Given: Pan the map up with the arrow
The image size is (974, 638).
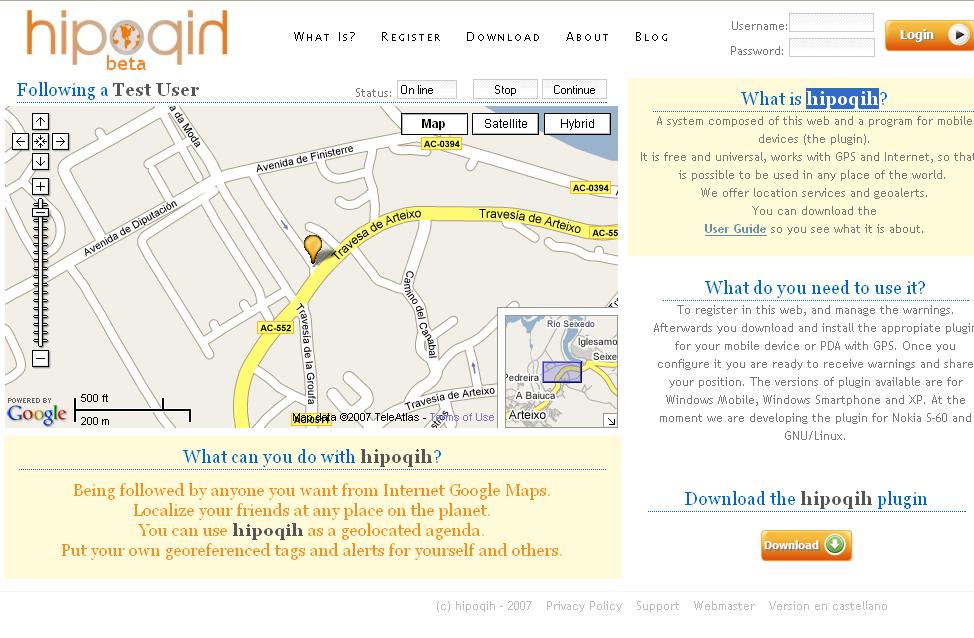Looking at the screenshot, I should tap(40, 122).
